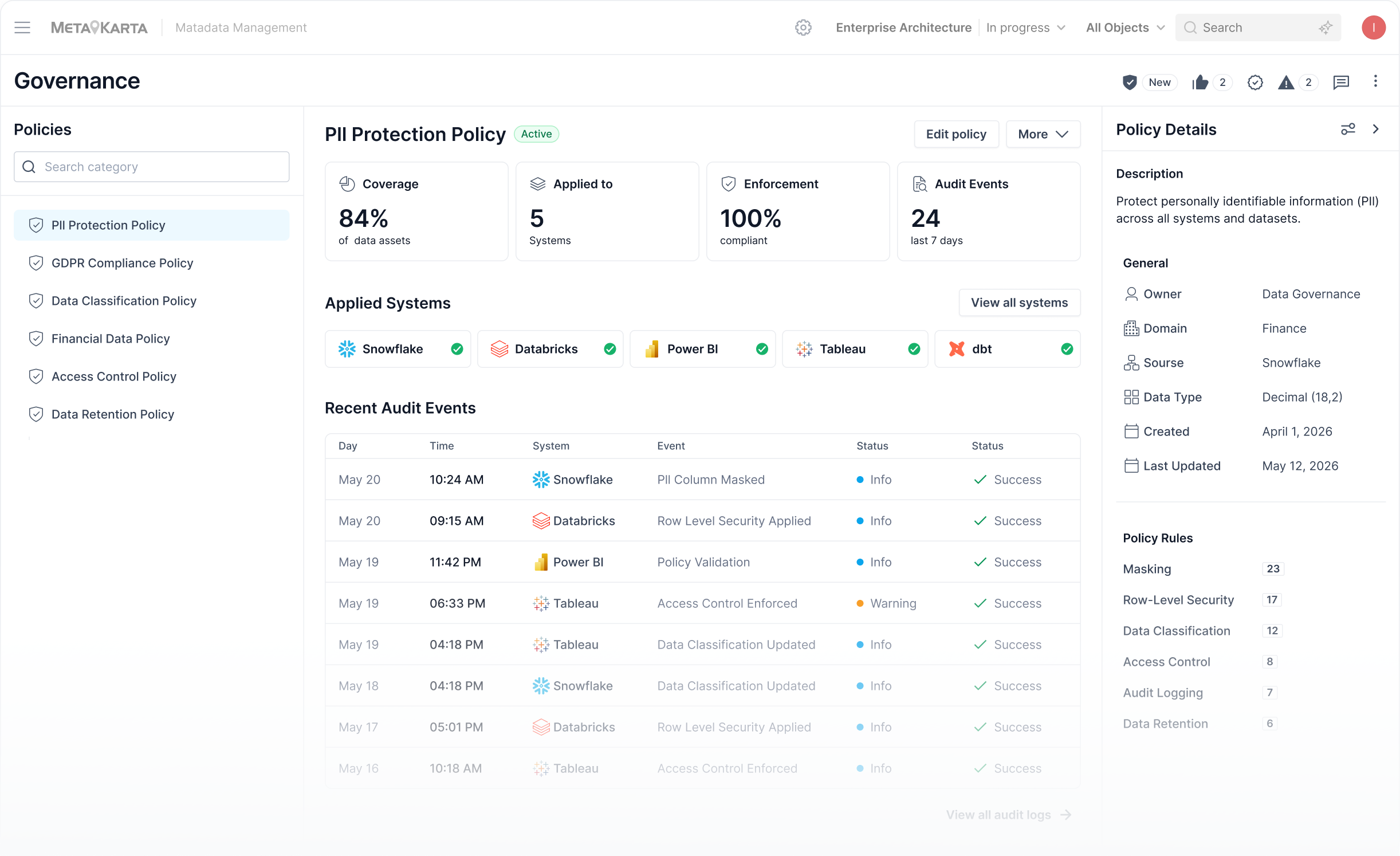Open the comments chat icon

[x=1341, y=83]
